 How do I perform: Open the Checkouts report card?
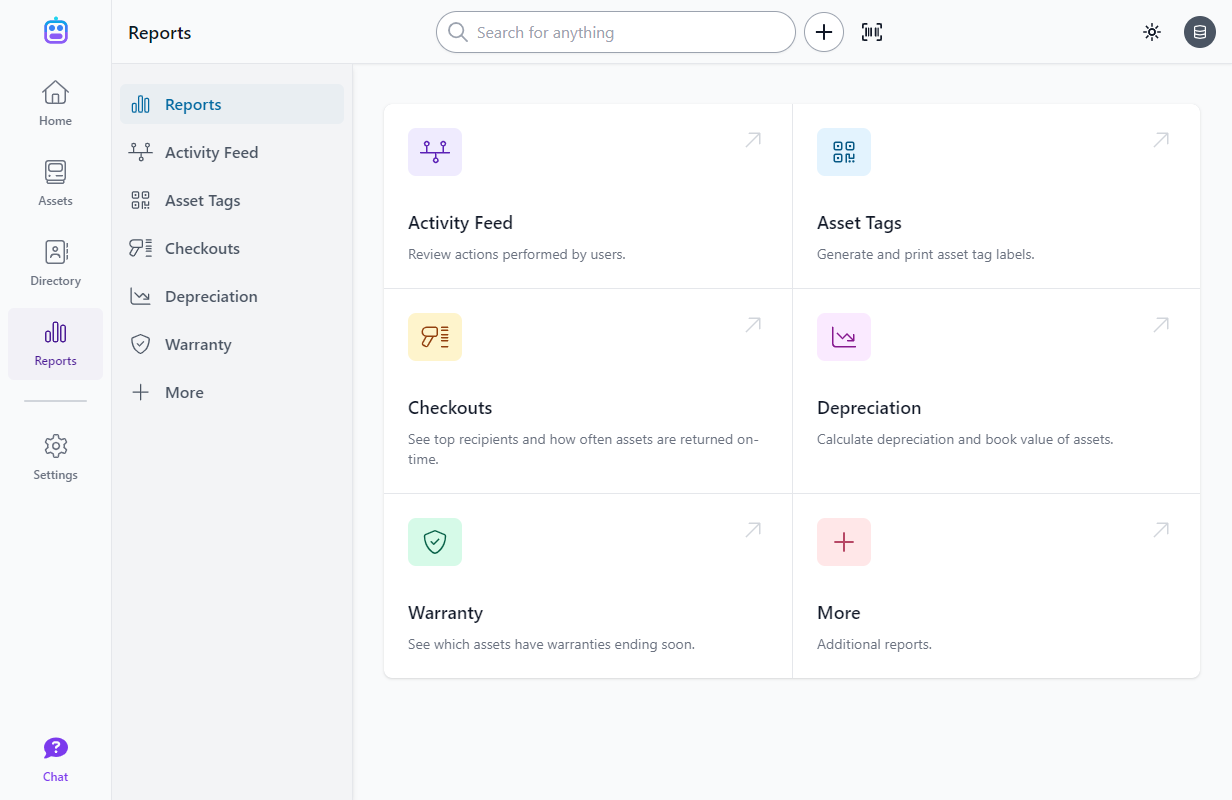click(x=588, y=390)
